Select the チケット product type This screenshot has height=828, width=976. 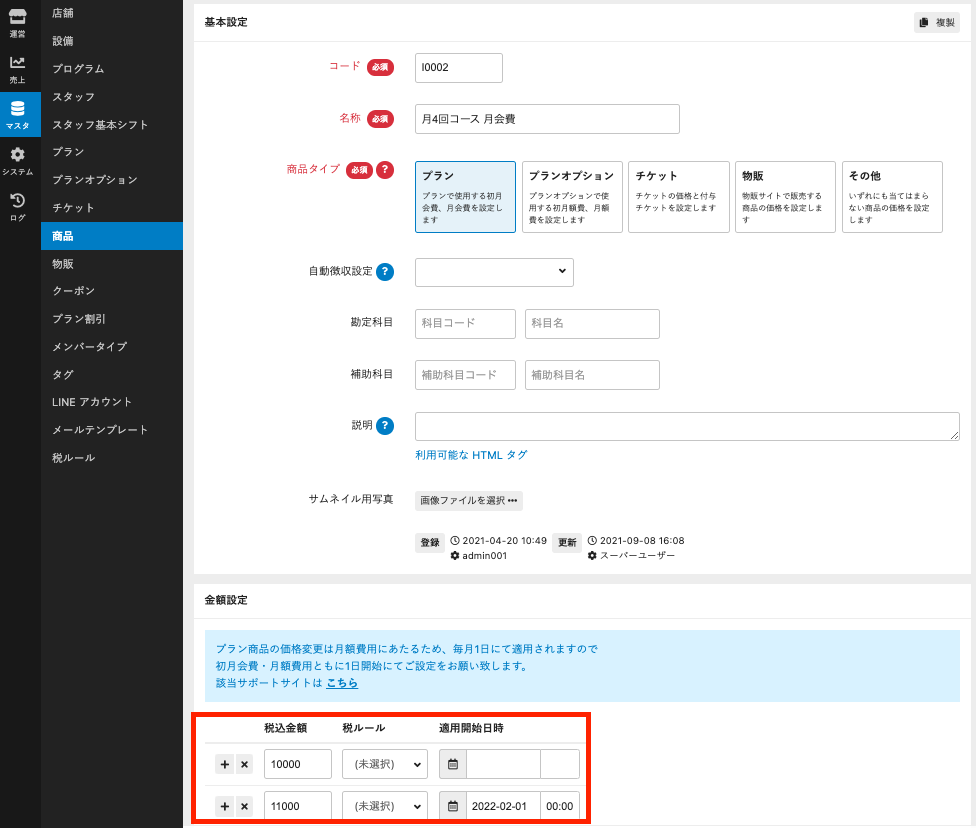click(x=678, y=197)
